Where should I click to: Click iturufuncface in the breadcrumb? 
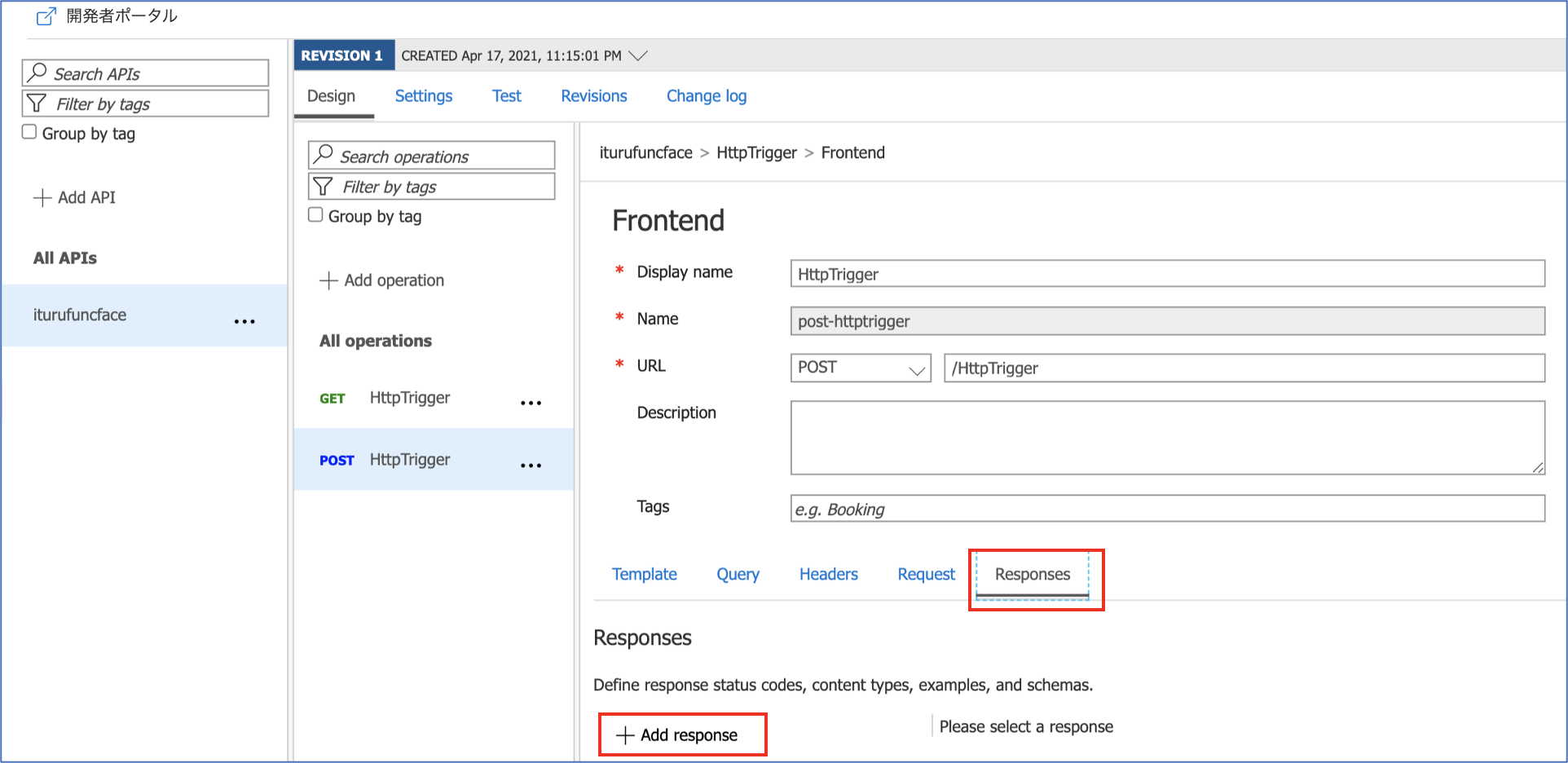tap(646, 153)
